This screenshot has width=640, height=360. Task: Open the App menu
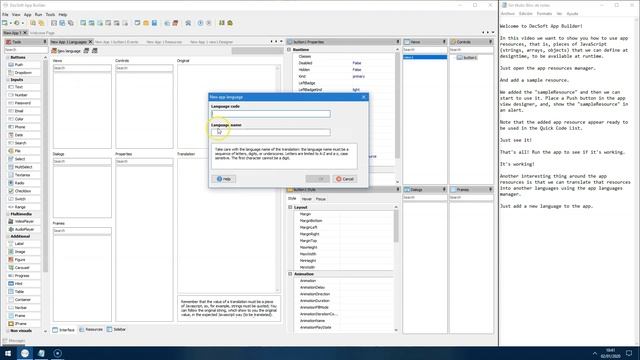27,14
